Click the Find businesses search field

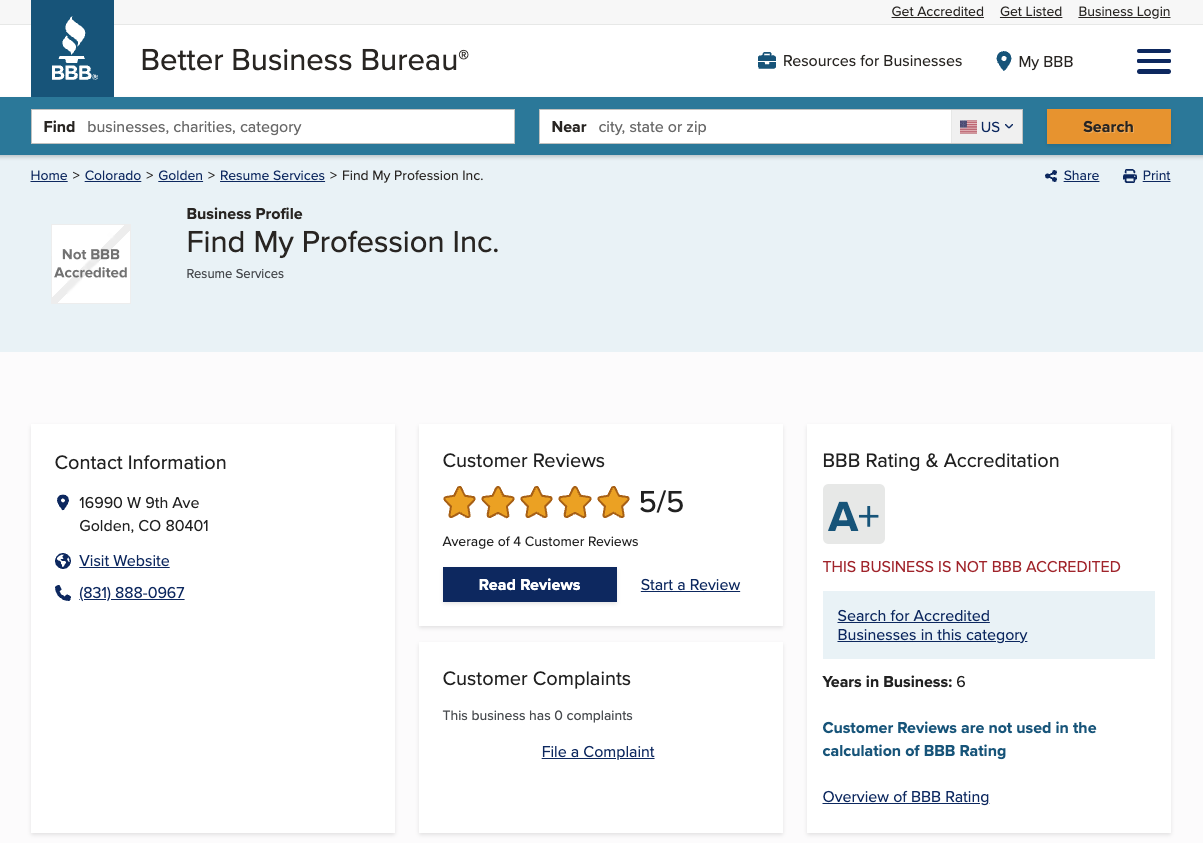(273, 127)
